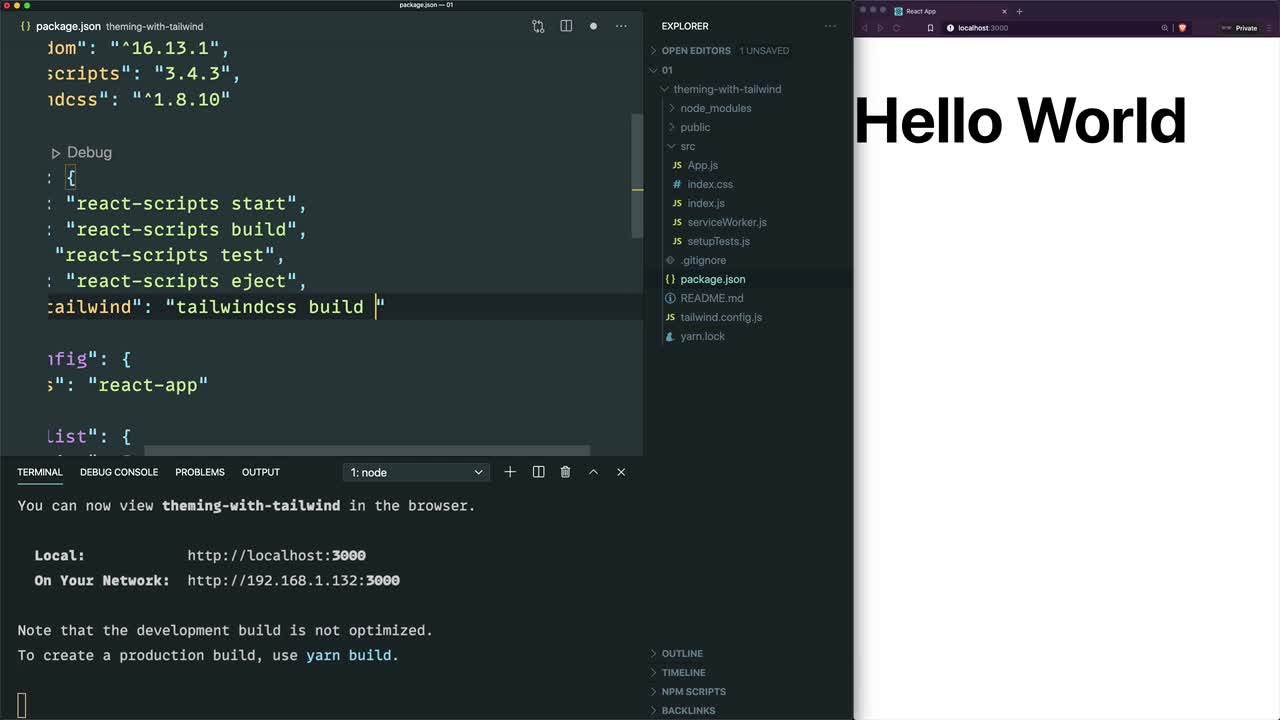Viewport: 1280px width, 720px height.
Task: Expand the NPM Scripts section
Action: (x=693, y=691)
